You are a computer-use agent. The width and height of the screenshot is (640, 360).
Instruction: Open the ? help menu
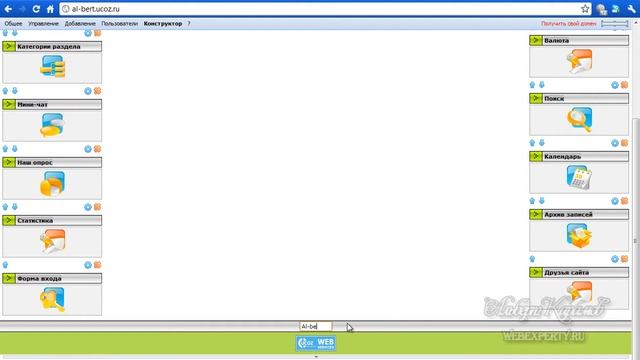[x=189, y=24]
